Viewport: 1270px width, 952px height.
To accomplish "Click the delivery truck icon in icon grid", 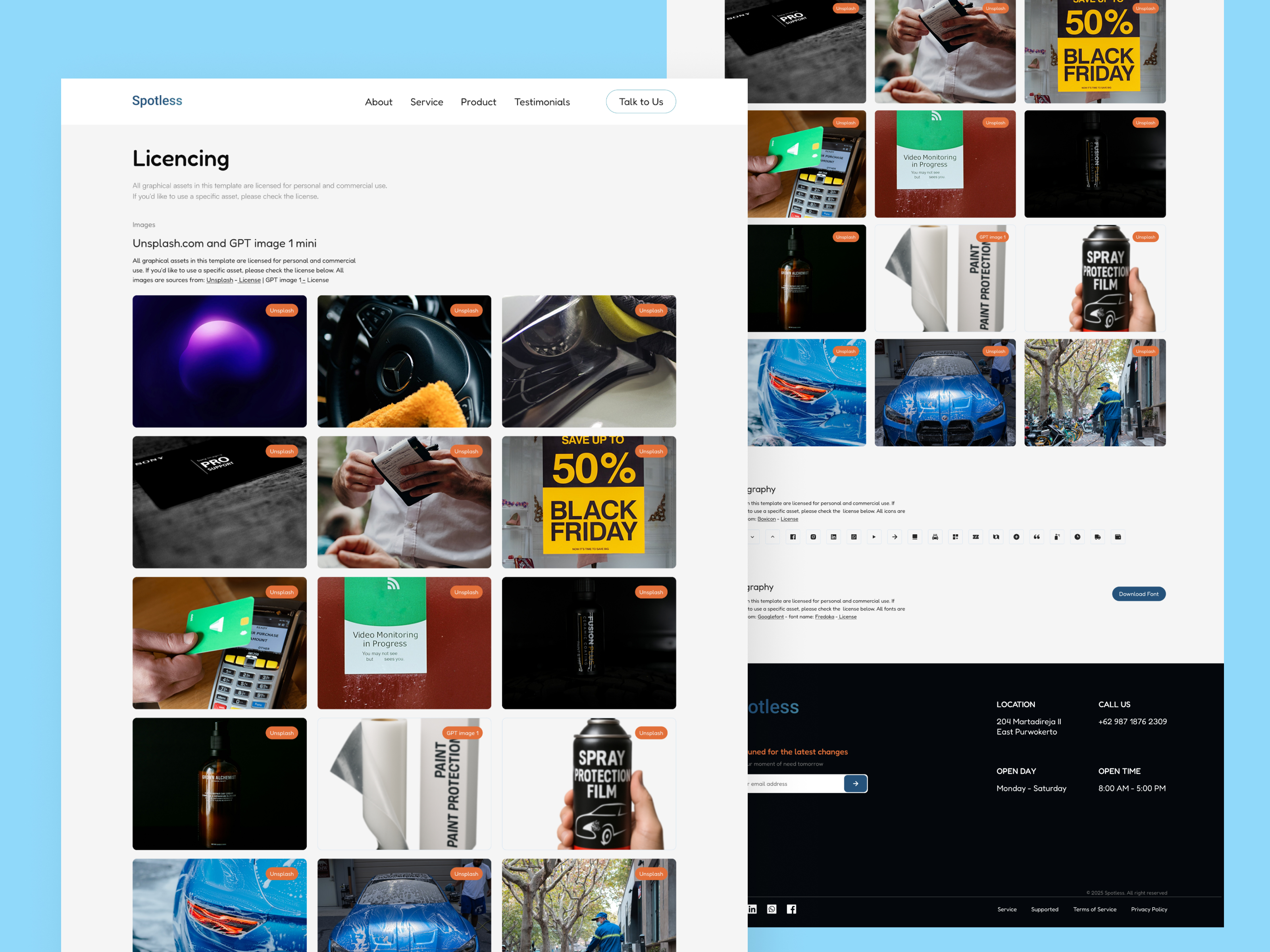I will pyautogui.click(x=1098, y=537).
